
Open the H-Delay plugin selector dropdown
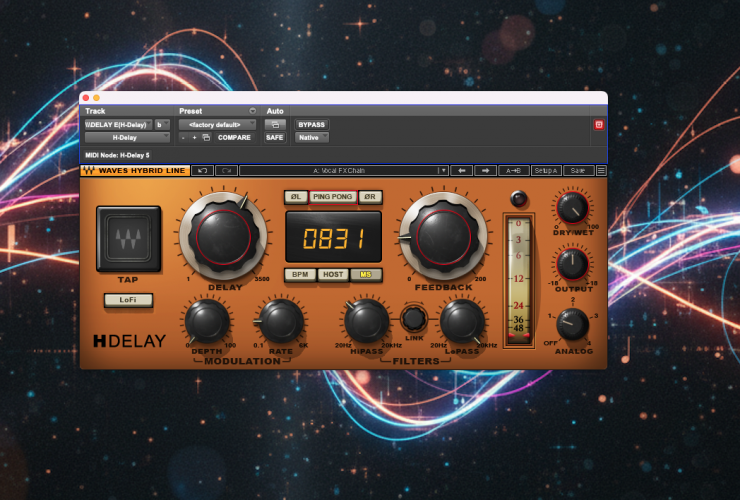(x=127, y=137)
